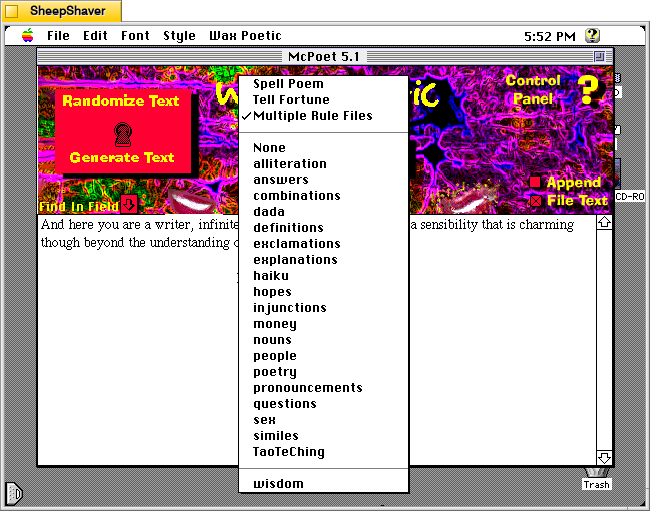650x511 pixels.
Task: Select the dada rule file
Action: click(x=323, y=212)
